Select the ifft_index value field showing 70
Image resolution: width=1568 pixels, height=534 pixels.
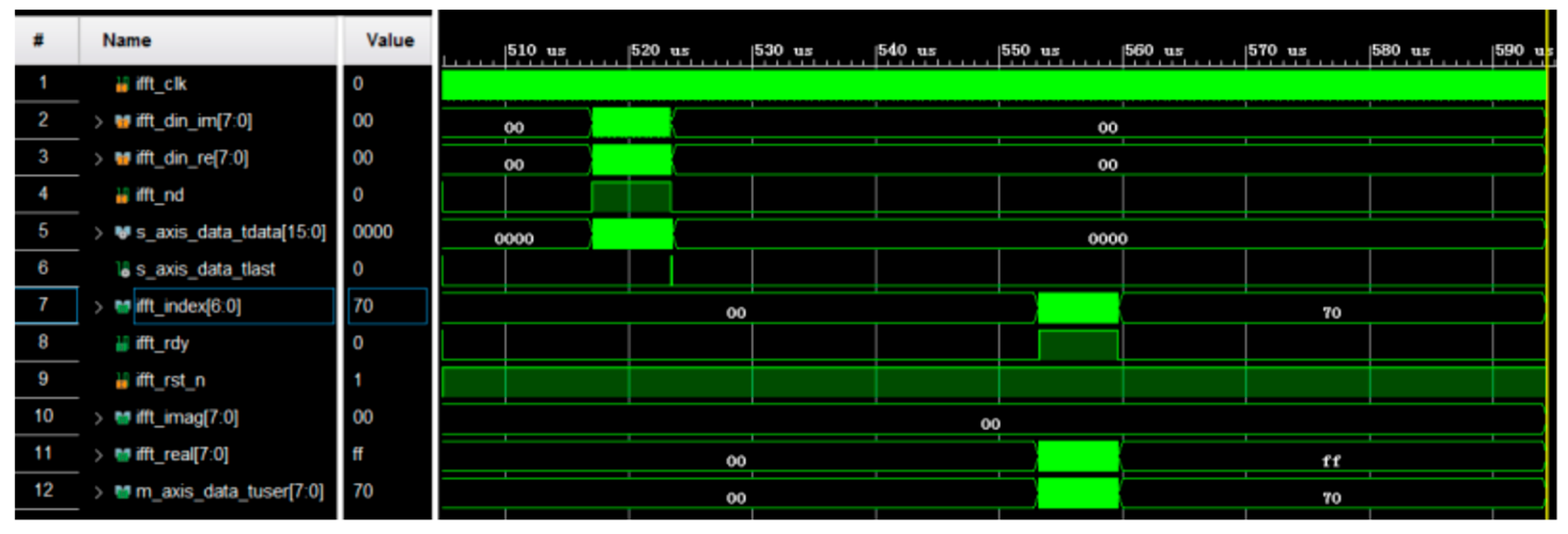tap(387, 306)
